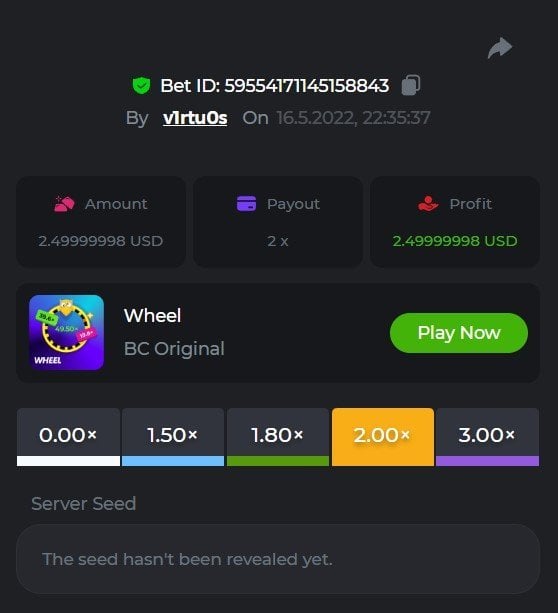Start the game with Play Now
The height and width of the screenshot is (613, 558).
tap(459, 333)
